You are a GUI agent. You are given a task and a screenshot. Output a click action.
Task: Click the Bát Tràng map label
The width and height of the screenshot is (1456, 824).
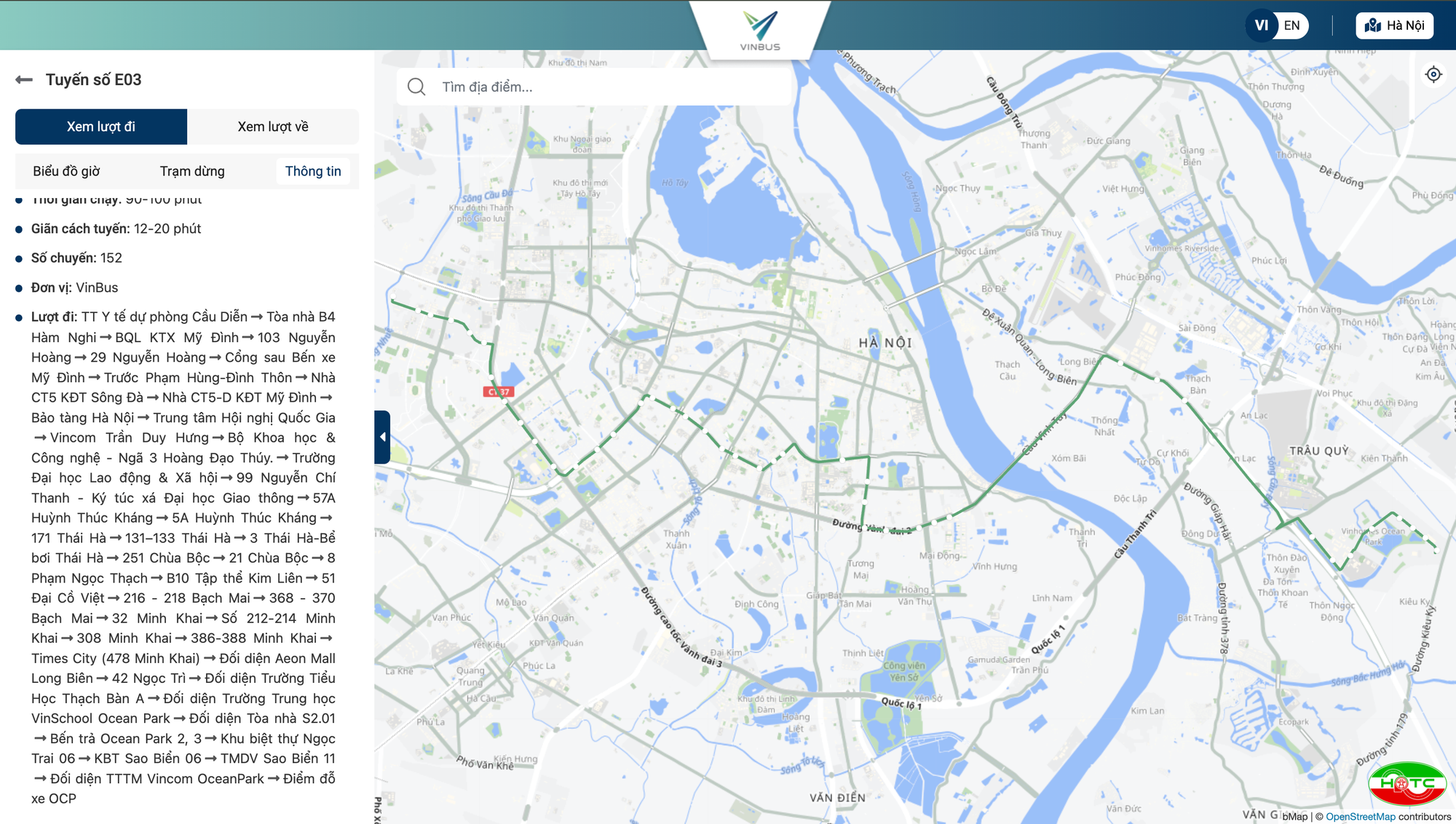tap(1197, 618)
